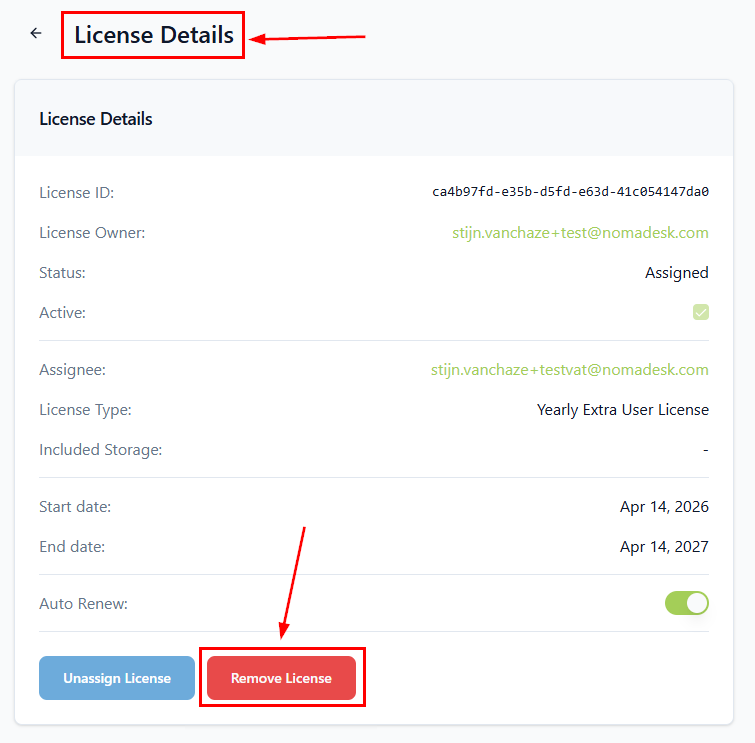Select the License ID value text
This screenshot has height=743, width=755.
click(570, 192)
